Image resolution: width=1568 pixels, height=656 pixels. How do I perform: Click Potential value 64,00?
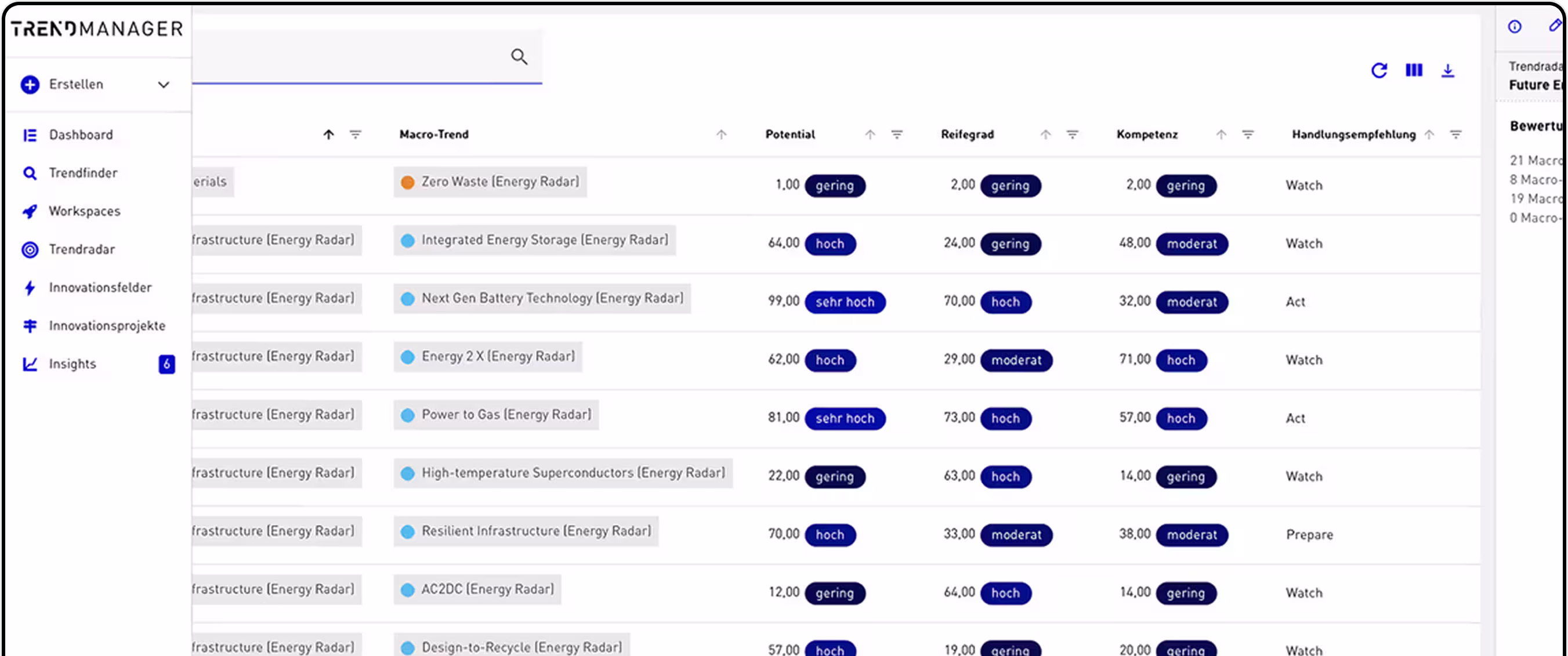click(783, 243)
